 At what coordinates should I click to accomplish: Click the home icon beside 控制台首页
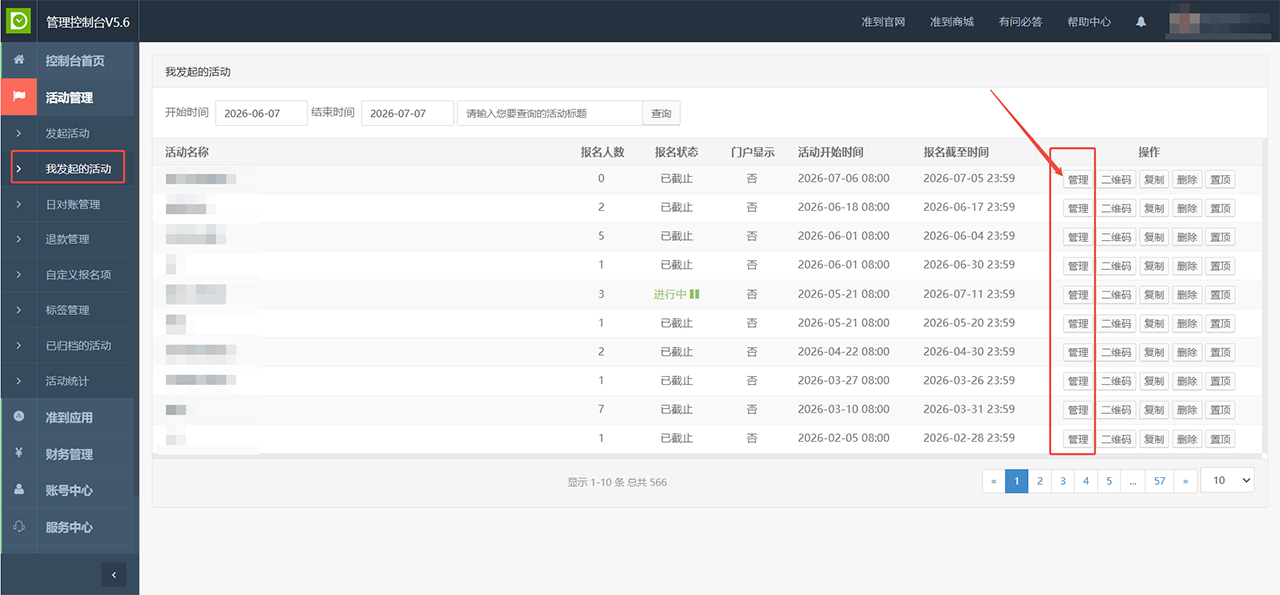[19, 60]
